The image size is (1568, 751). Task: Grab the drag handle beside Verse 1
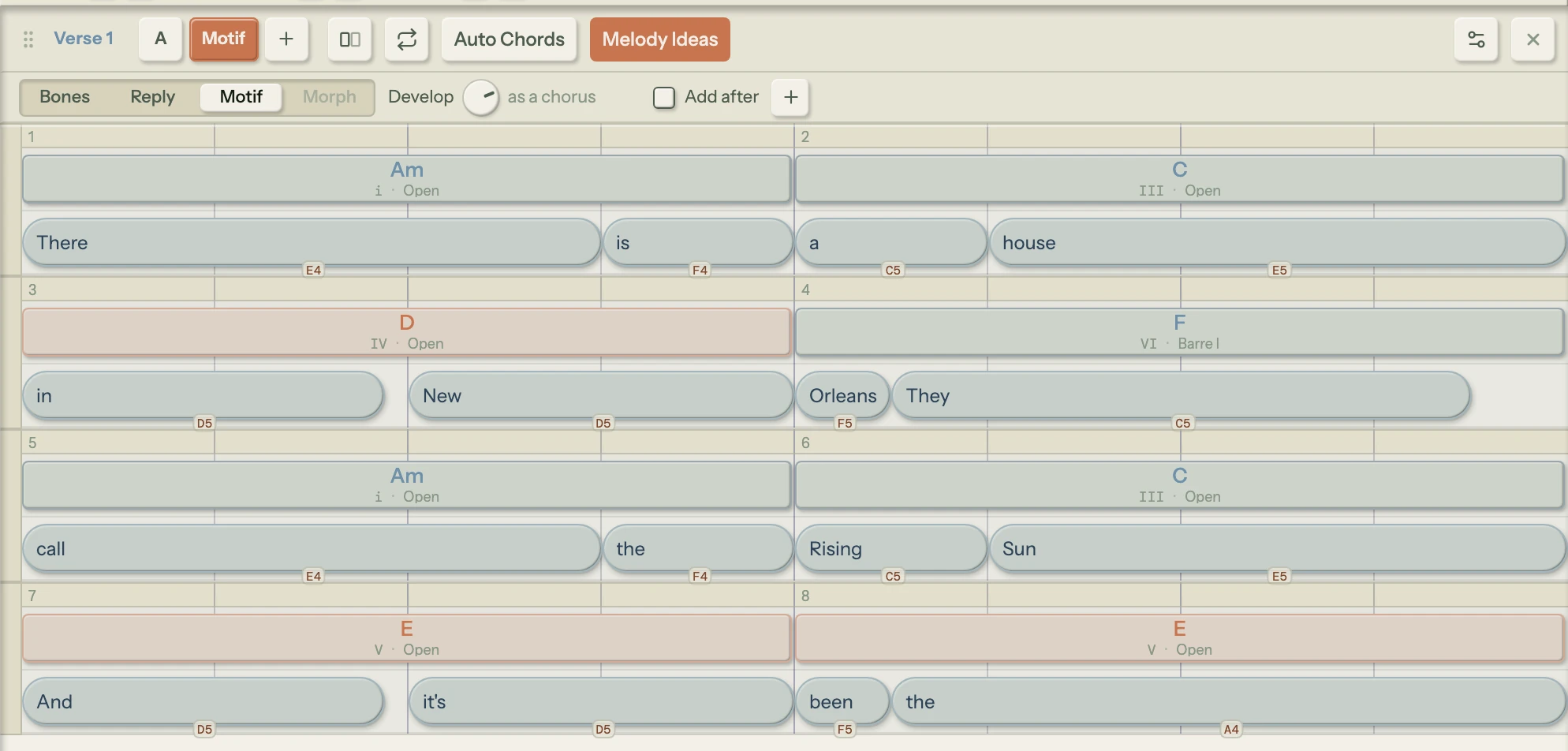28,39
